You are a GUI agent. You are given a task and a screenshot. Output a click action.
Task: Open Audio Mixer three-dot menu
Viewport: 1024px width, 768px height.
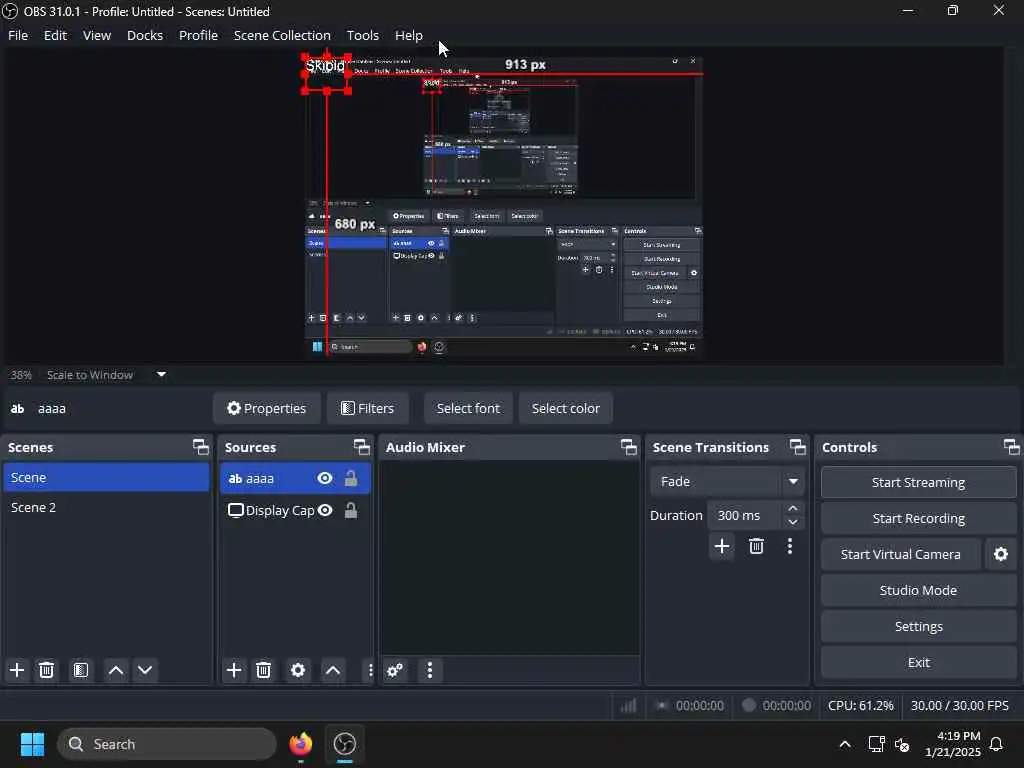click(430, 670)
